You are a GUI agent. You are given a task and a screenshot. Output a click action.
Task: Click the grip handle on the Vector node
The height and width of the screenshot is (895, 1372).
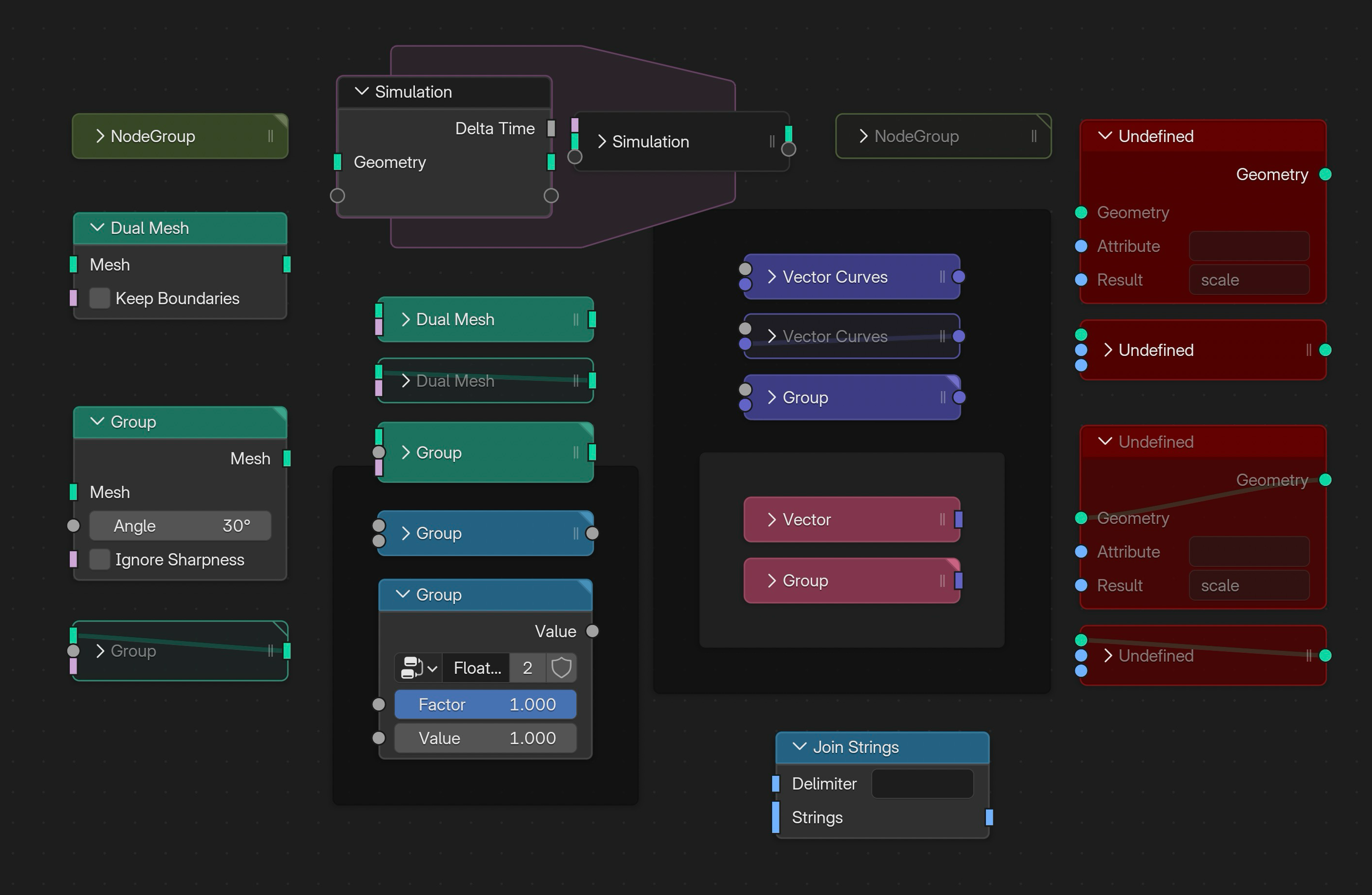click(x=942, y=520)
